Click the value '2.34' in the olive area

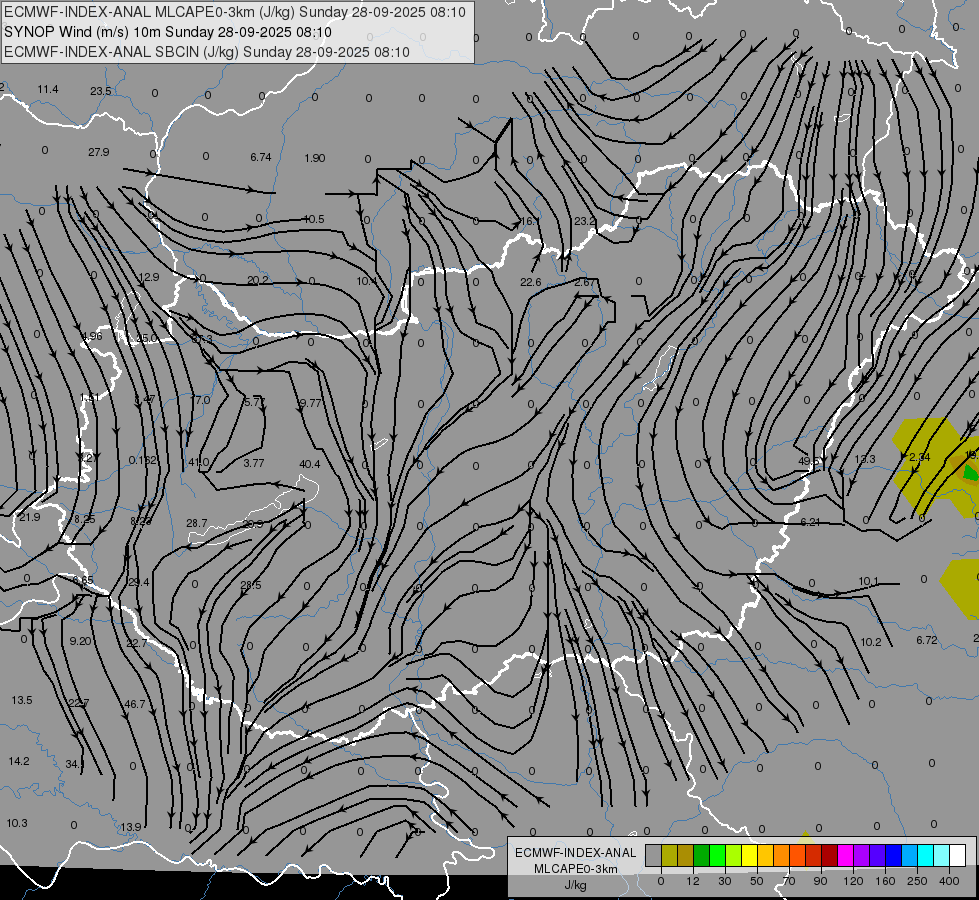[x=920, y=457]
